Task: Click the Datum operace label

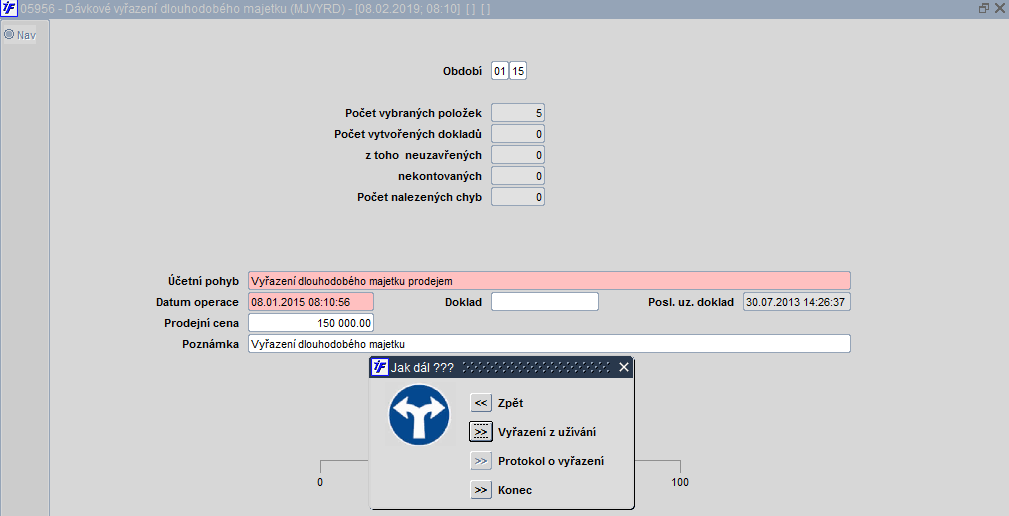Action: click(197, 302)
